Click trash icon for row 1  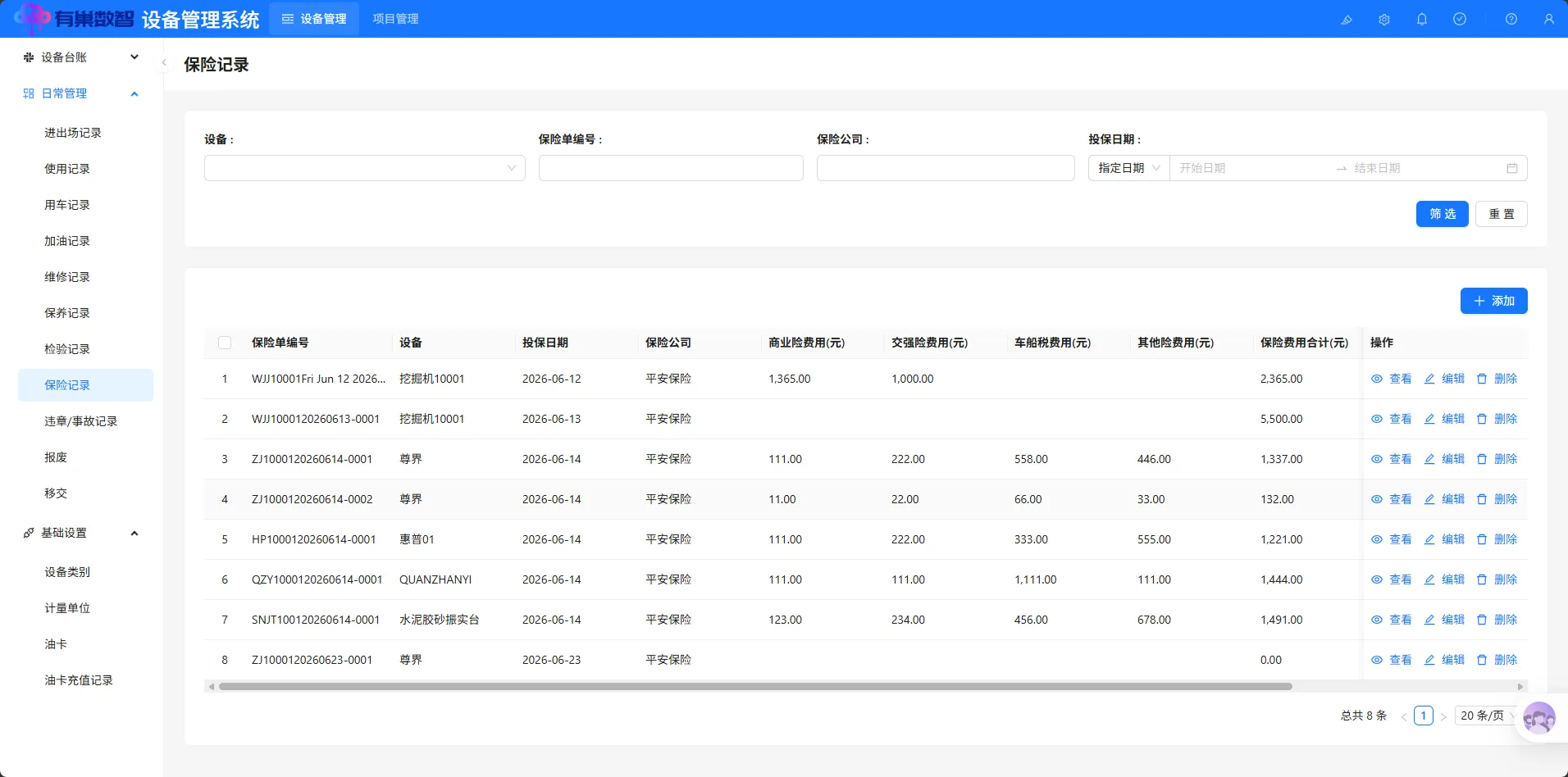coord(1482,379)
